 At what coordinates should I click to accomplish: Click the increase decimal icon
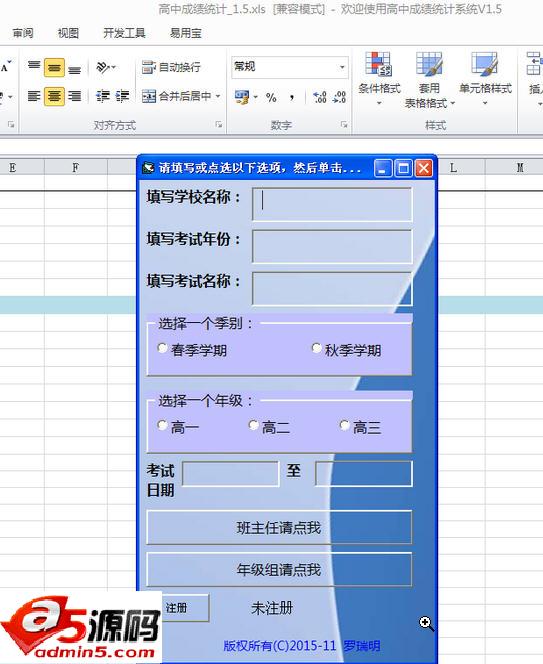pyautogui.click(x=320, y=97)
